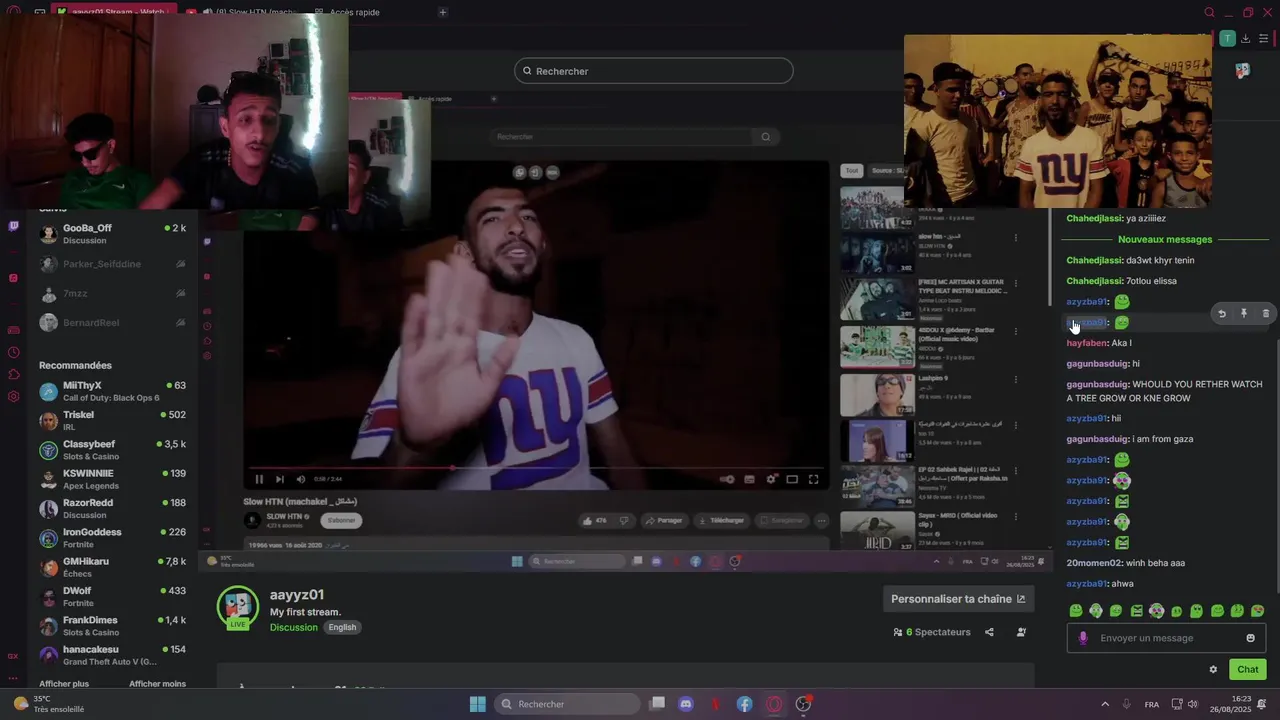Open KSWINNIIE recommended channel

pyautogui.click(x=112, y=479)
